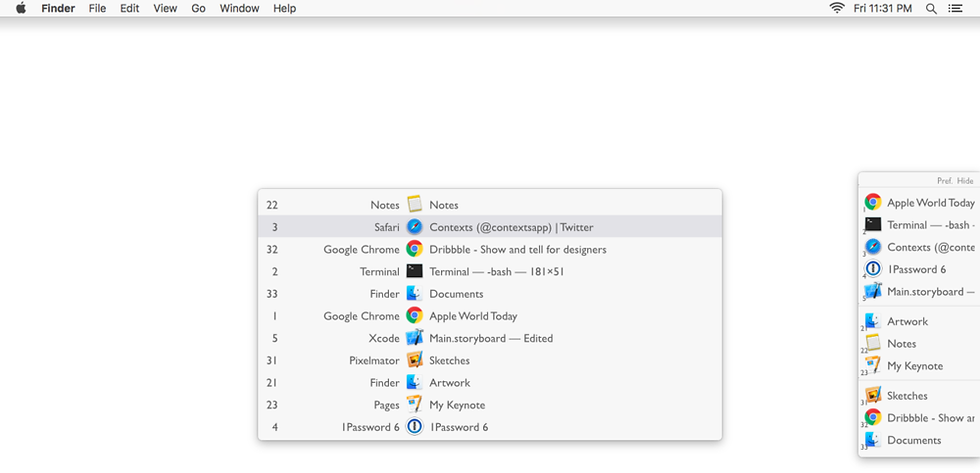Click Safari icon in sidebar
980x473 pixels.
(873, 247)
